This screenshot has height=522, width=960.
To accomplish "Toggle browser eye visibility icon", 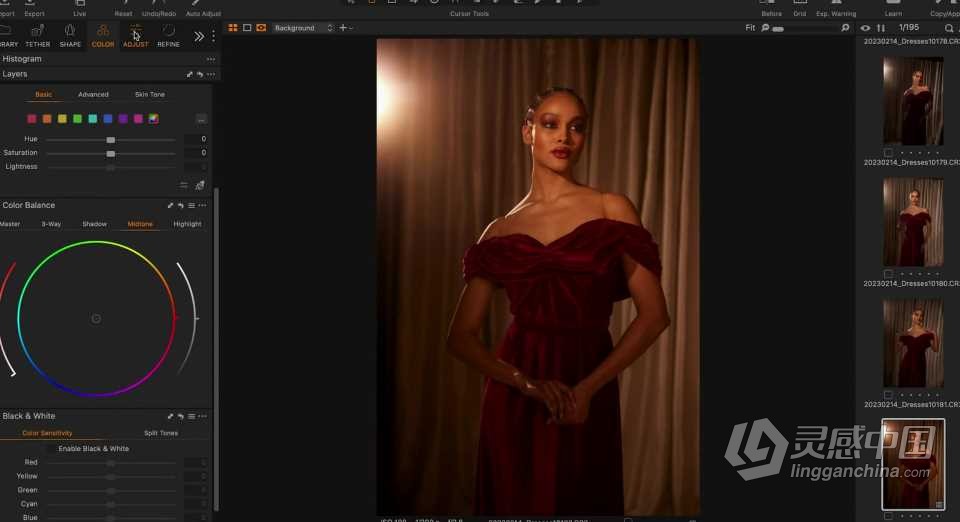I will [864, 28].
